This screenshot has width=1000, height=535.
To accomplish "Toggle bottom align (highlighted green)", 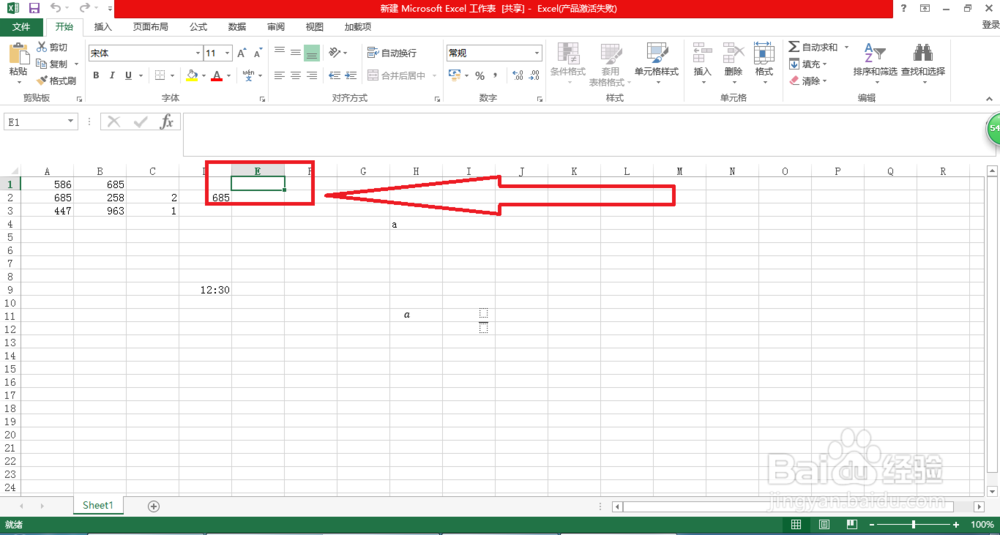I will point(312,53).
